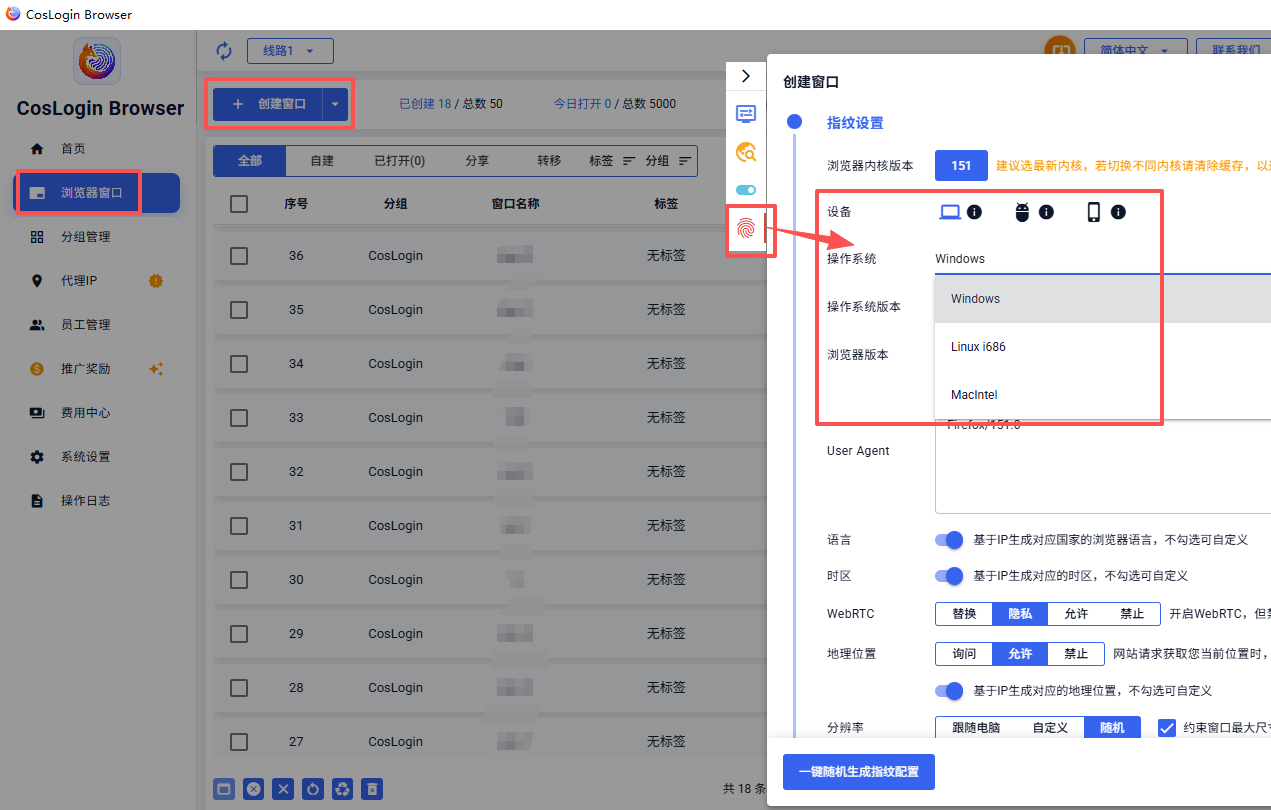The height and width of the screenshot is (810, 1271).
Task: Click the sparkle icon beside 推广奖励
Action: 155,369
